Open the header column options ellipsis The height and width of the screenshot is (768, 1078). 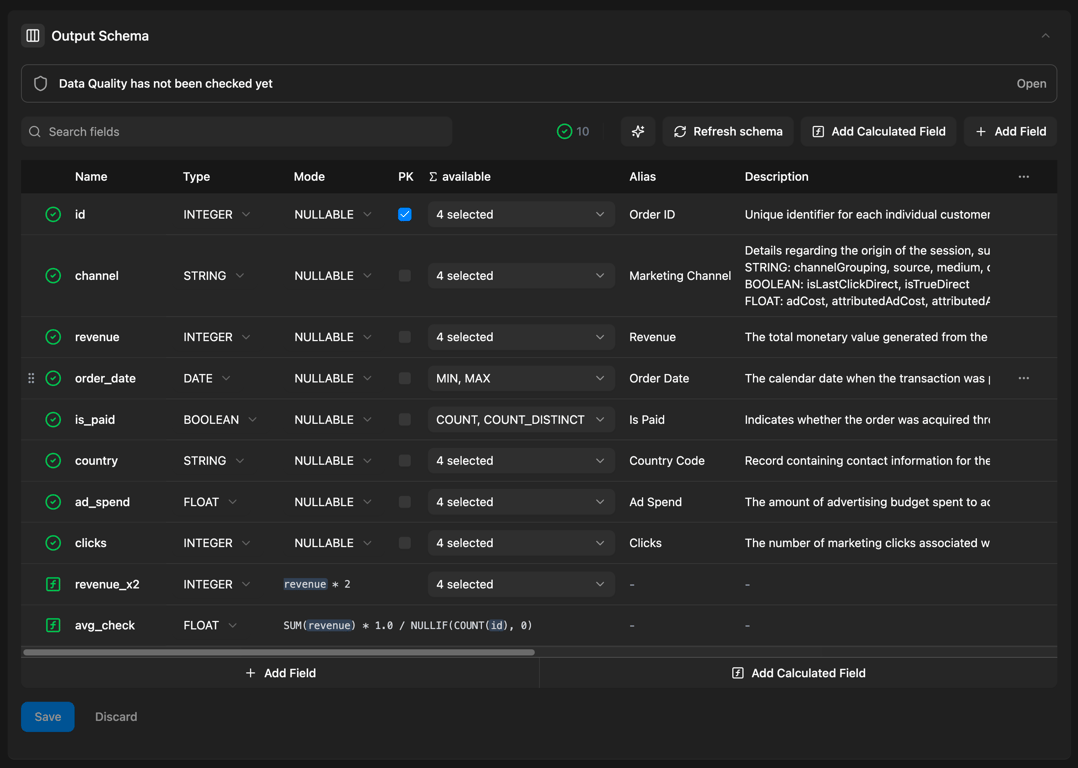1024,177
